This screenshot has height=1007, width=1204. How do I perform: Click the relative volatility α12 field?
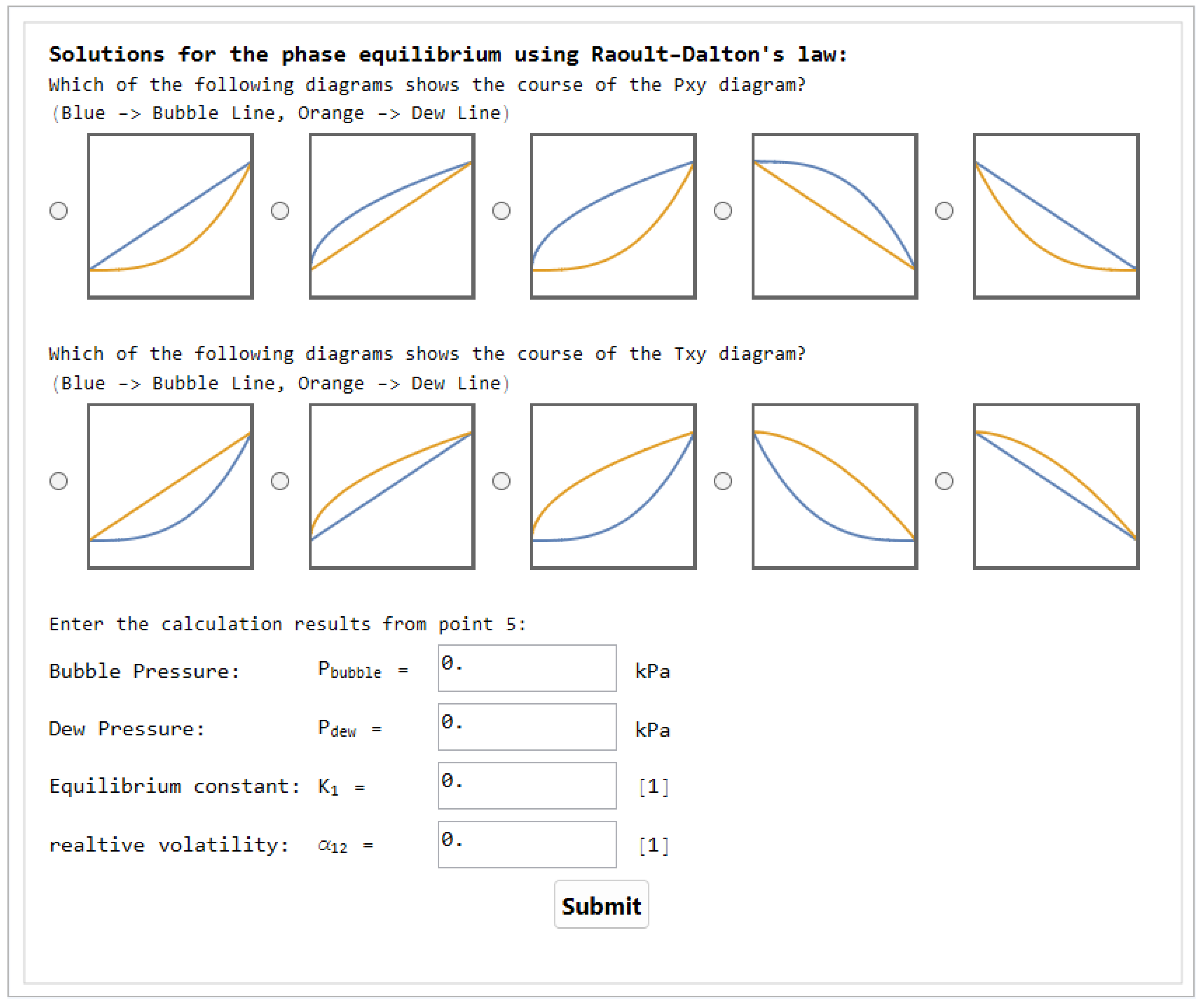point(527,845)
